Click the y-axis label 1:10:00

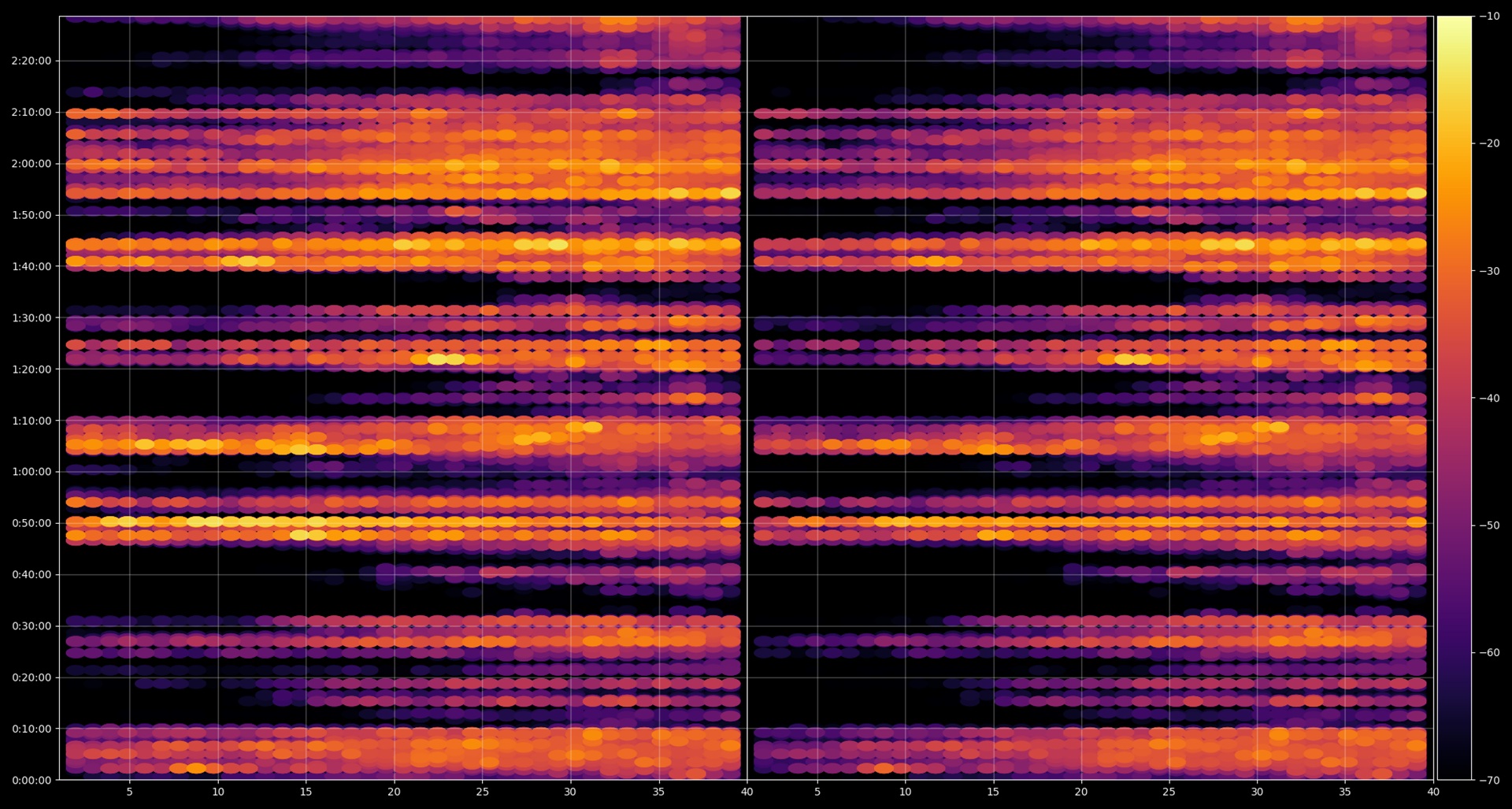(31, 421)
